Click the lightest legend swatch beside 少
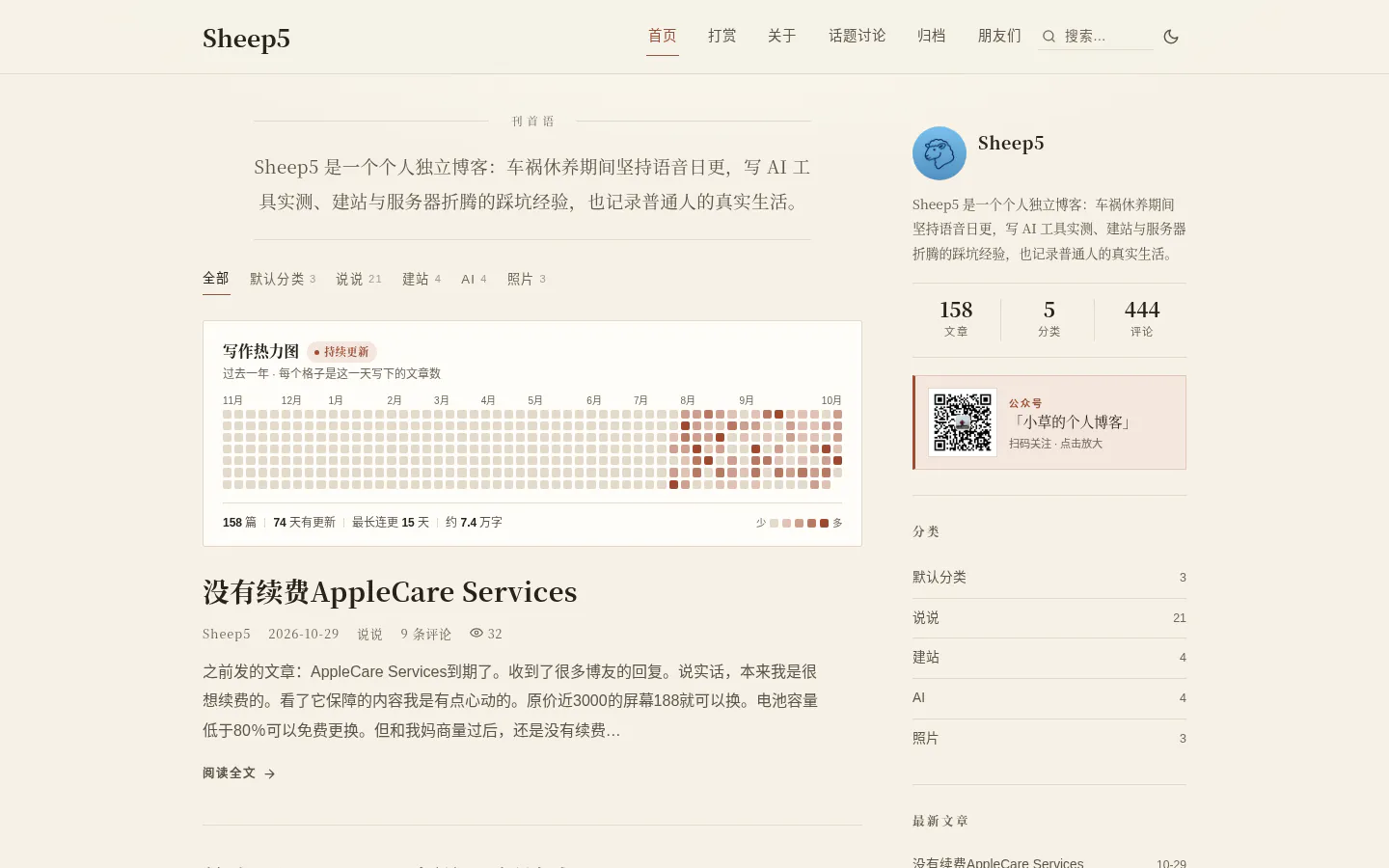The image size is (1389, 868). point(774,524)
